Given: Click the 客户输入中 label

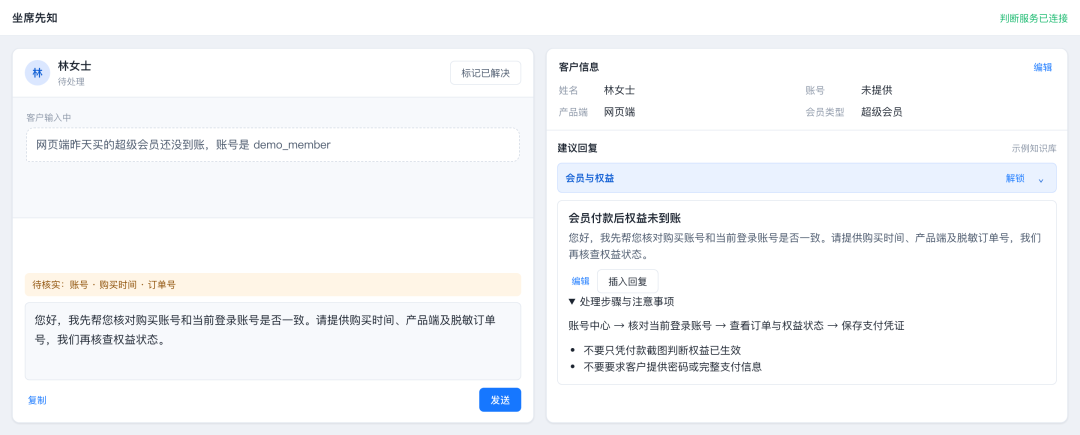Looking at the screenshot, I should [48, 118].
